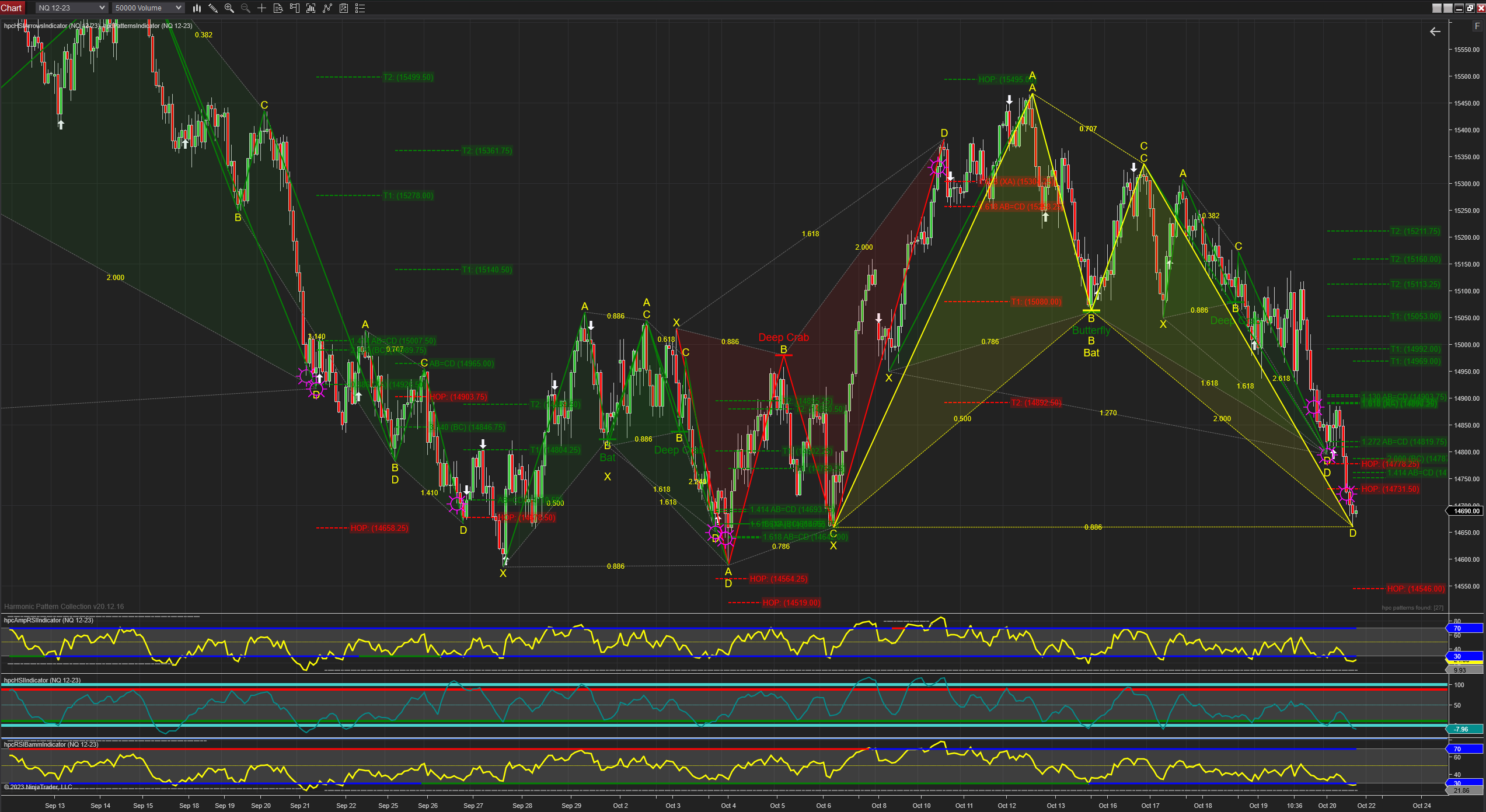1486x812 pixels.
Task: Click the red Chart tab label
Action: [x=11, y=8]
